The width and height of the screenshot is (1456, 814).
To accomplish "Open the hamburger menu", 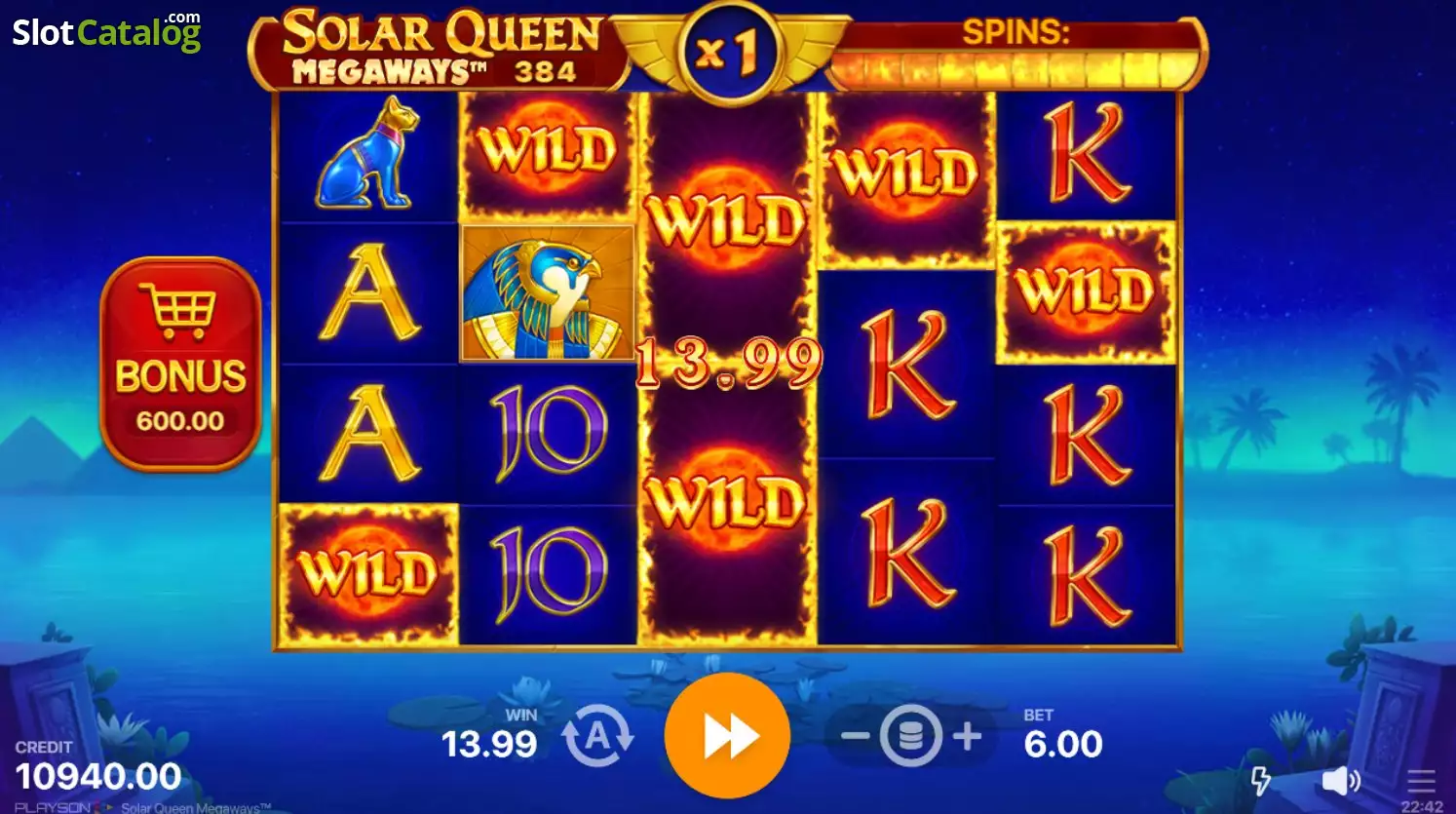I will (1421, 781).
